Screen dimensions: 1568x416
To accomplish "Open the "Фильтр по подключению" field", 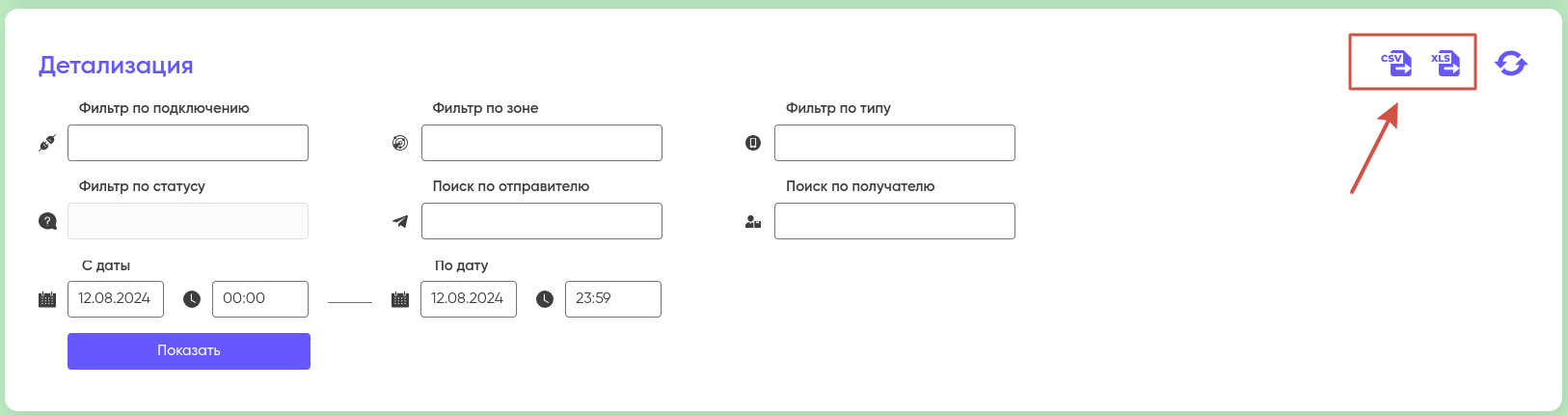I will coord(188,143).
